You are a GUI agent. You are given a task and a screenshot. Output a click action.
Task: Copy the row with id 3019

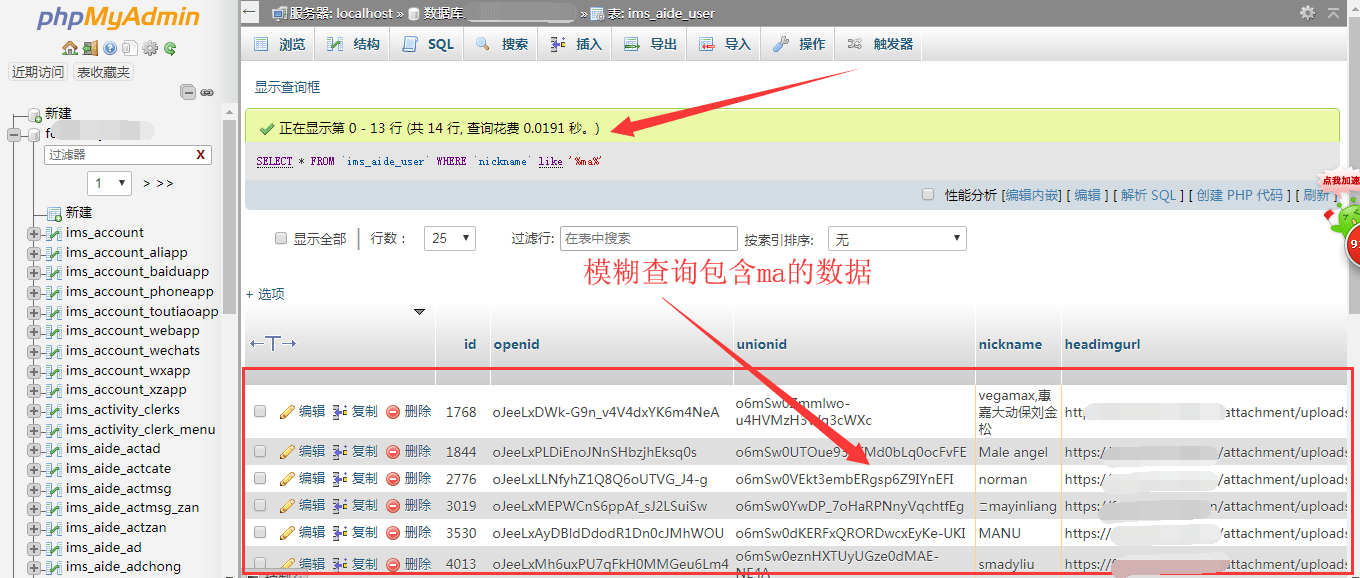pyautogui.click(x=355, y=506)
